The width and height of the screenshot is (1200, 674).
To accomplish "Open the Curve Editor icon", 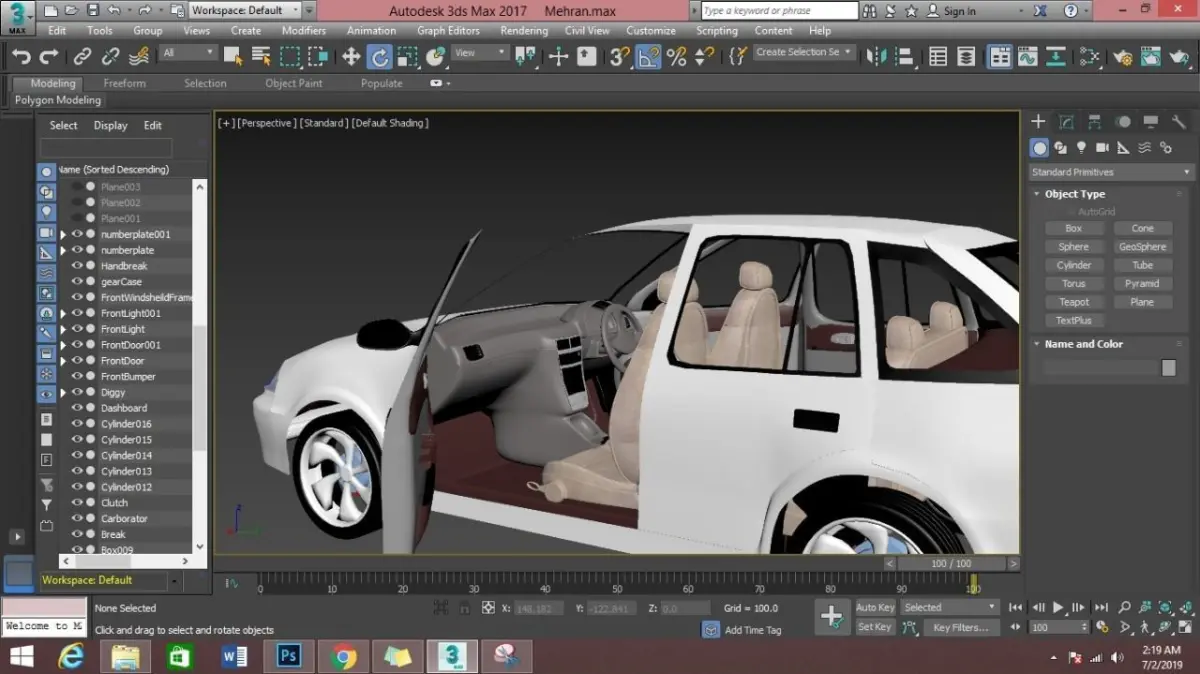I will 1027,57.
